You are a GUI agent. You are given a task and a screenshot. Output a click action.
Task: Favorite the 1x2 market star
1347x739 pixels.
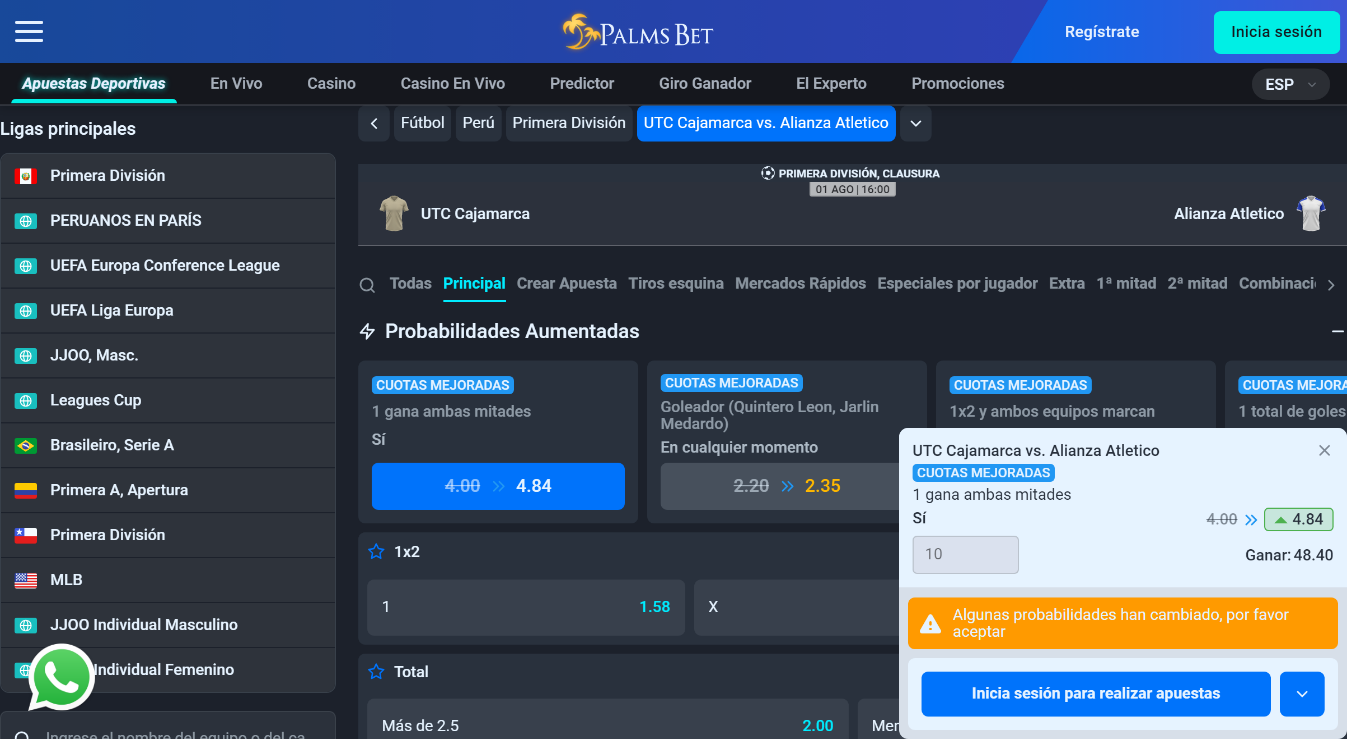(x=376, y=551)
